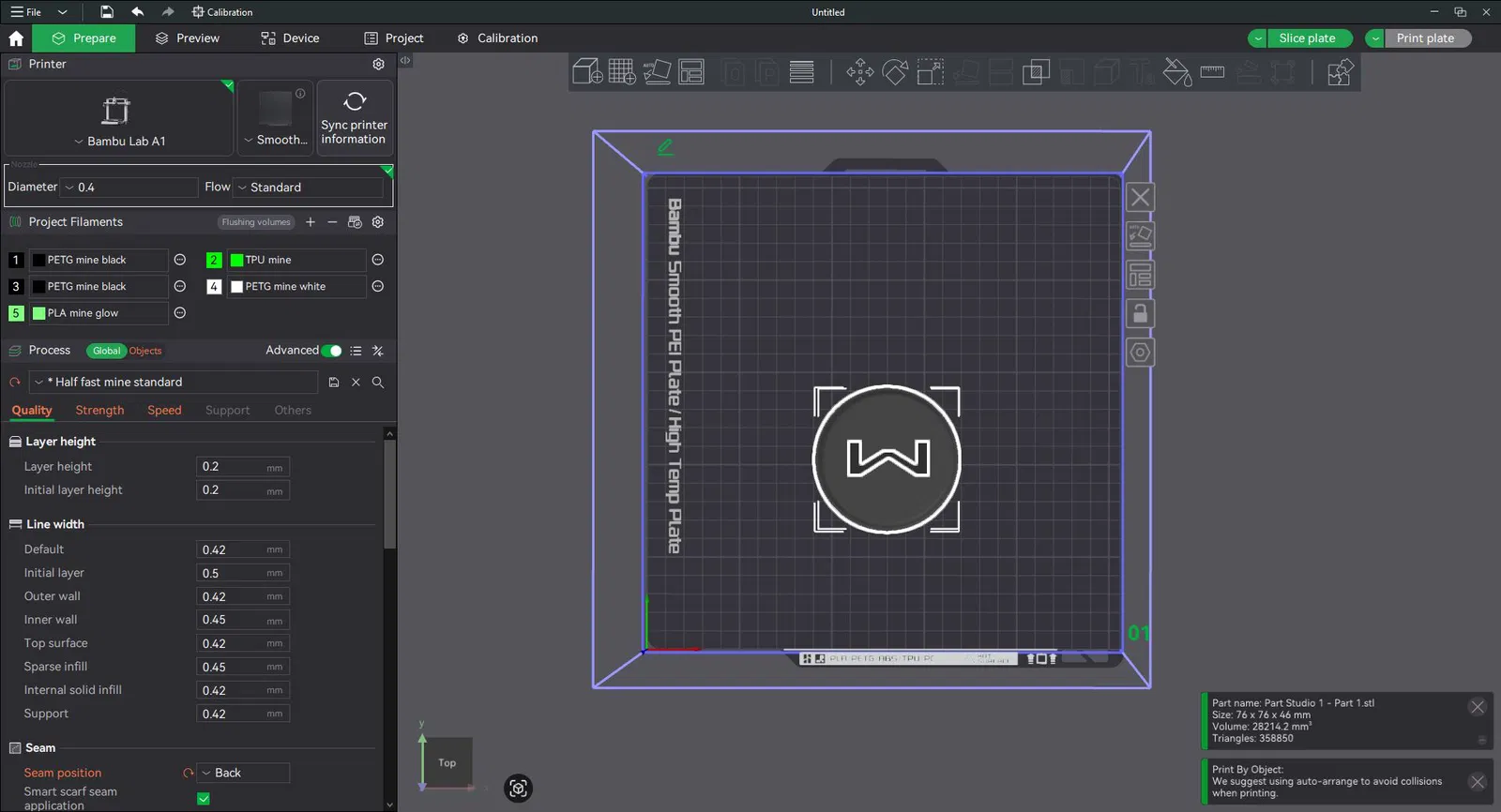
Task: Click the Add object cube icon
Action: pos(587,72)
